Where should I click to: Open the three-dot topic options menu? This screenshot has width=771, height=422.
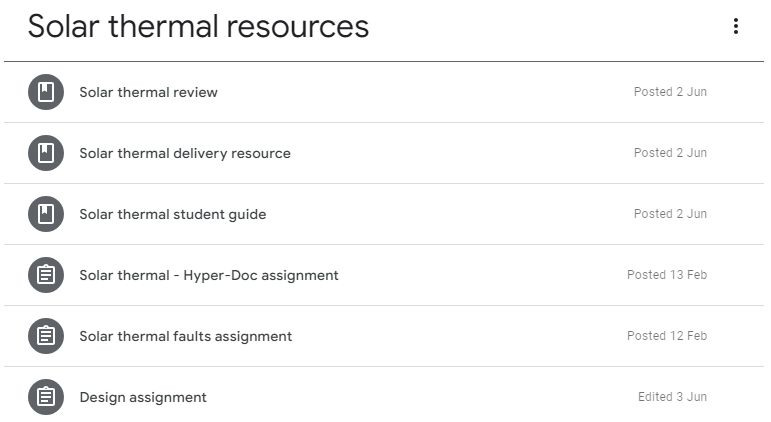pyautogui.click(x=736, y=27)
